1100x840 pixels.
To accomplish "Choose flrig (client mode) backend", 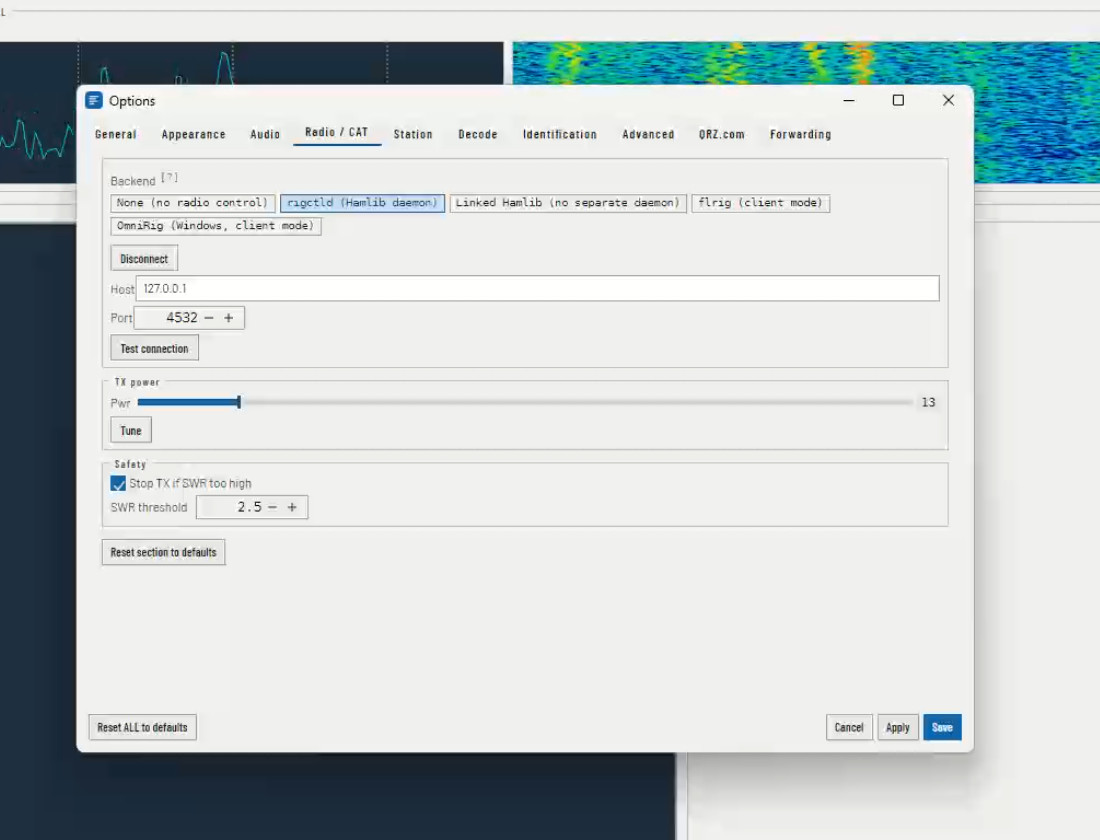I will (760, 203).
